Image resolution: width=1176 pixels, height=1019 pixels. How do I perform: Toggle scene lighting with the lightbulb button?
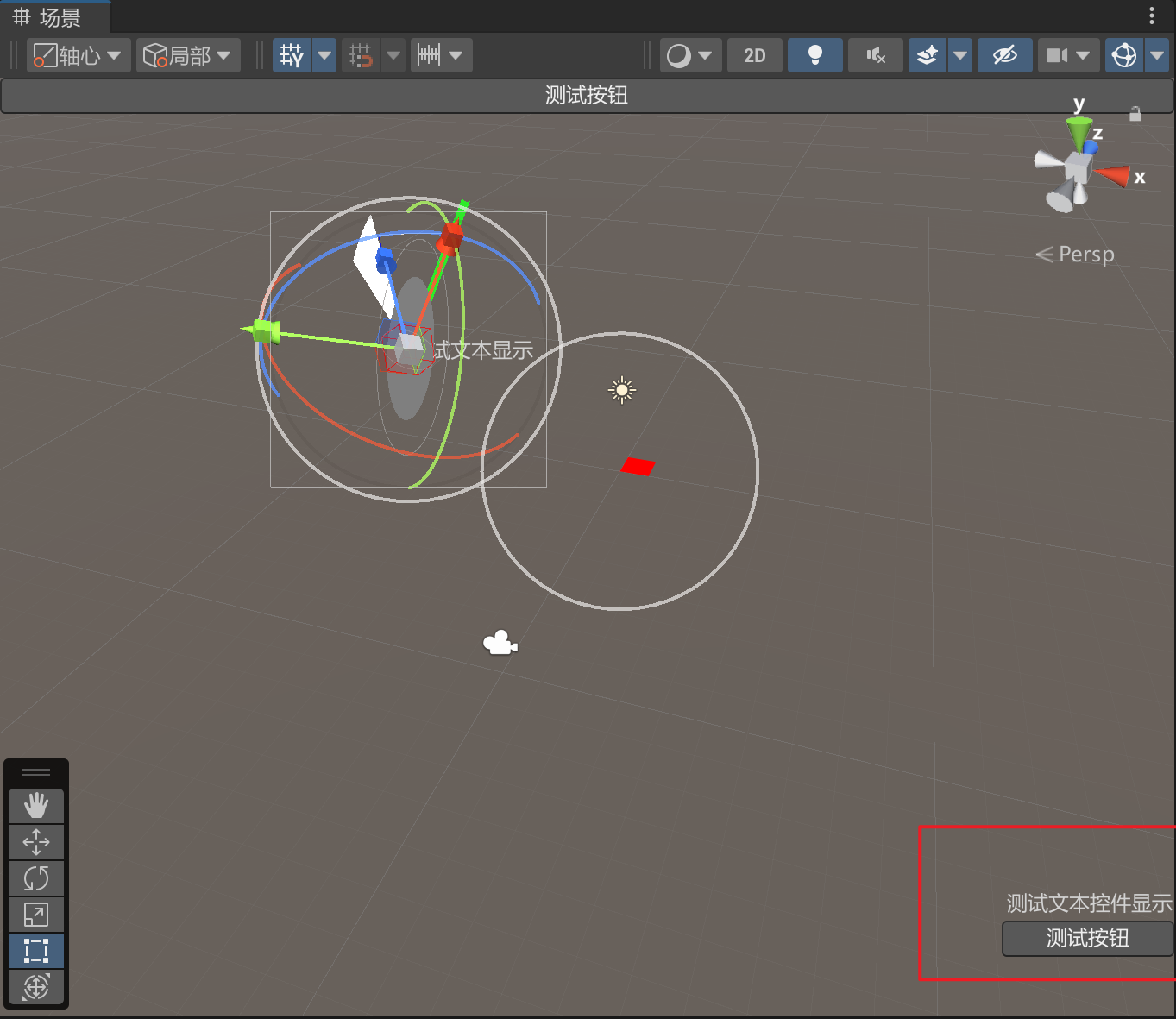click(814, 56)
